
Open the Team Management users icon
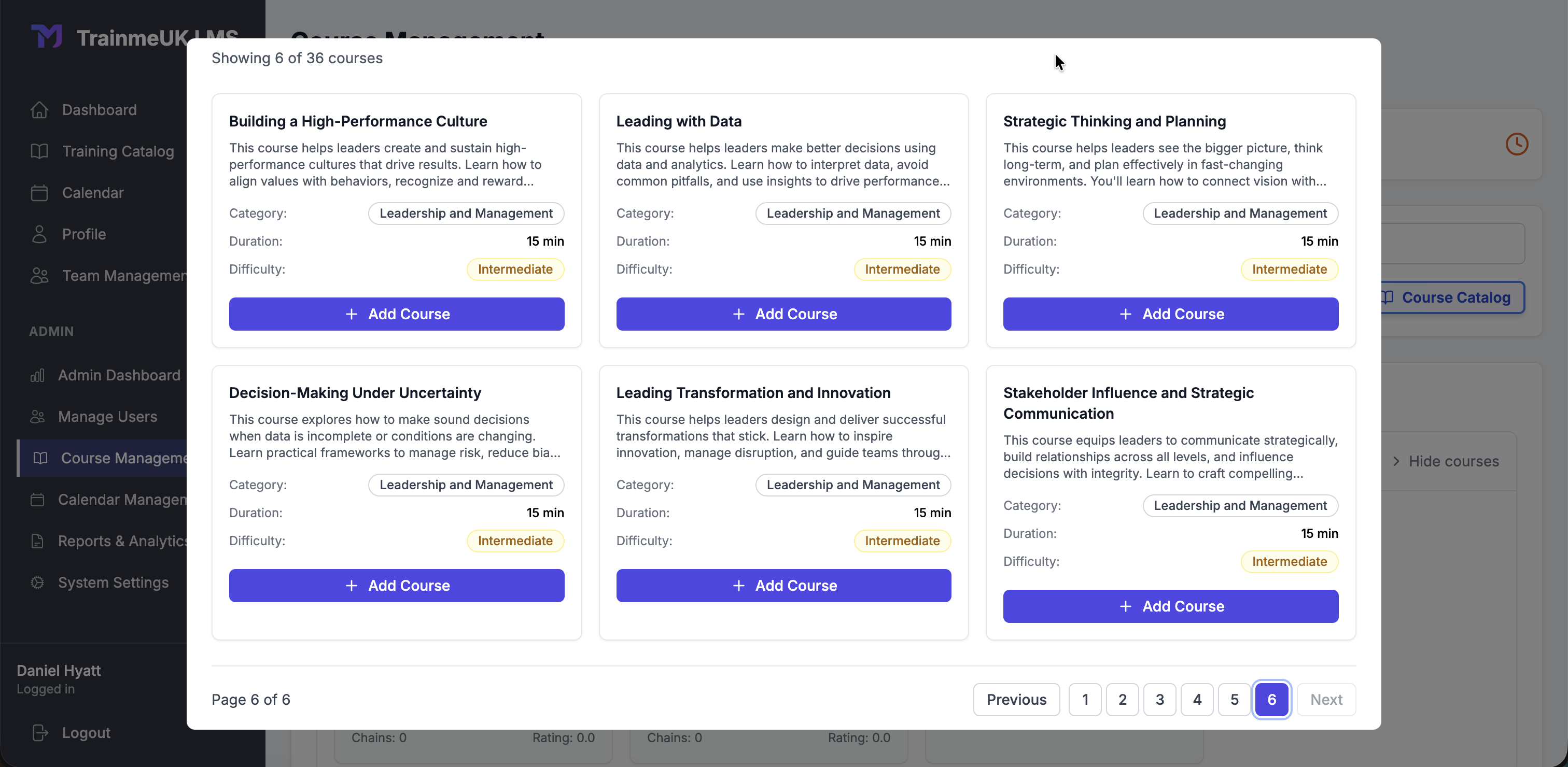coord(39,276)
